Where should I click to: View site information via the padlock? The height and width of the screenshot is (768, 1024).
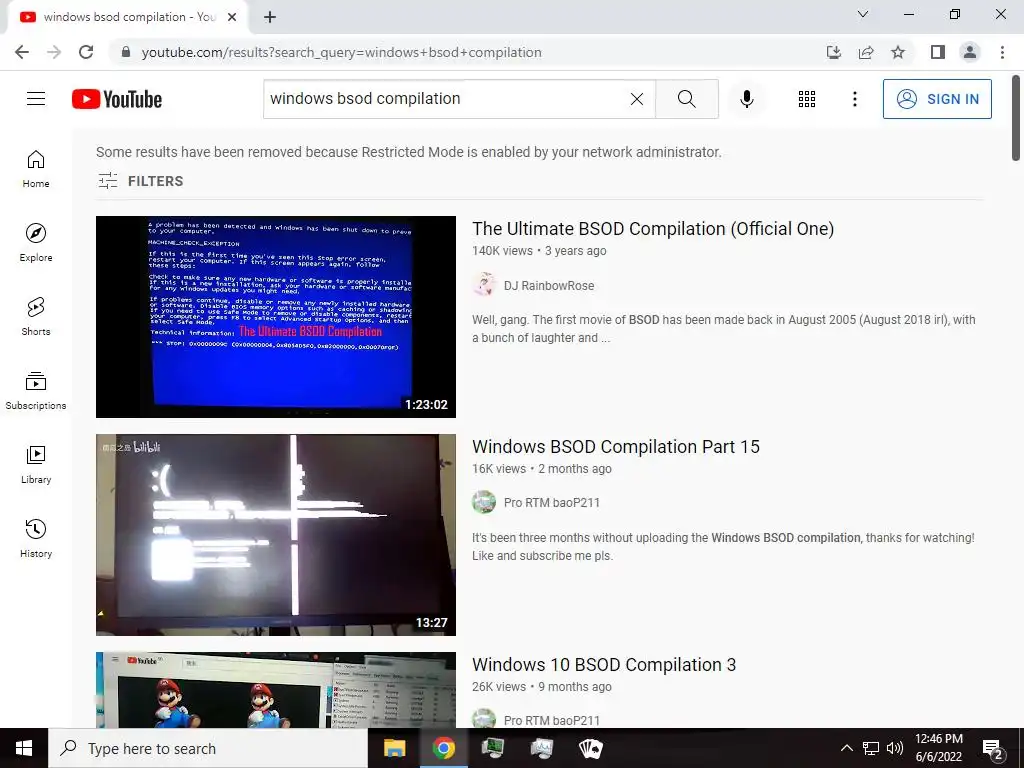click(126, 52)
